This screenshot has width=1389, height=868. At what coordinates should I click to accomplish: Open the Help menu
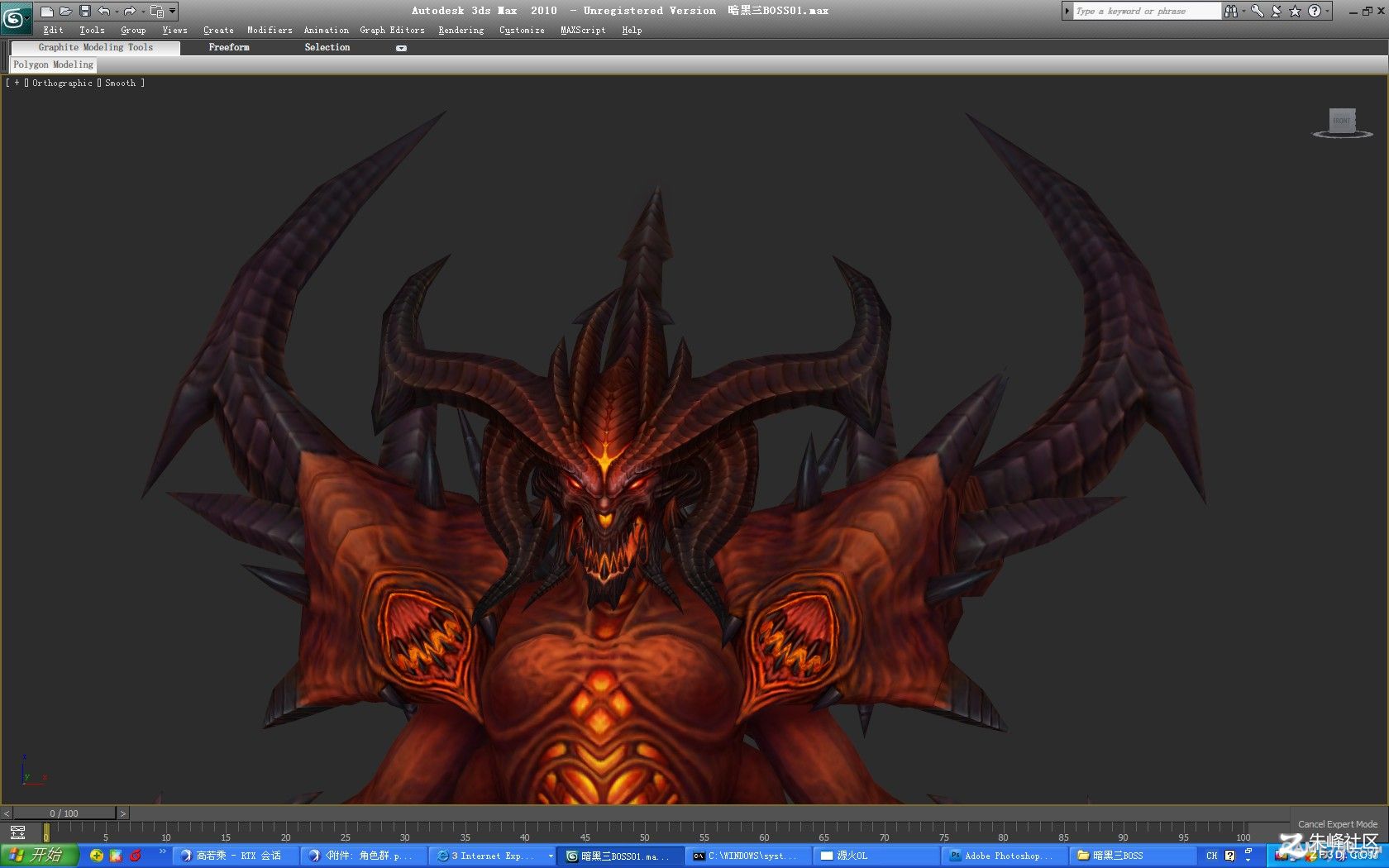click(632, 30)
